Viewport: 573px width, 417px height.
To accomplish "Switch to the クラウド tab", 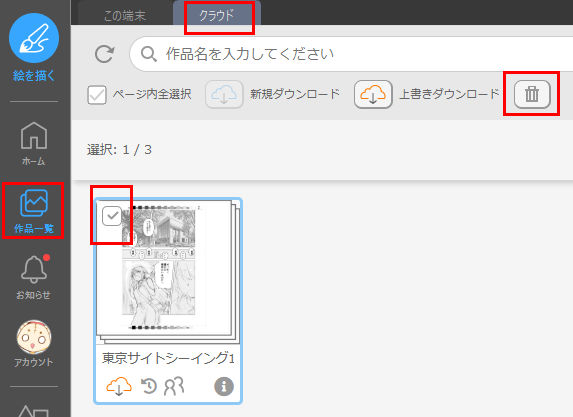I will coord(217,15).
